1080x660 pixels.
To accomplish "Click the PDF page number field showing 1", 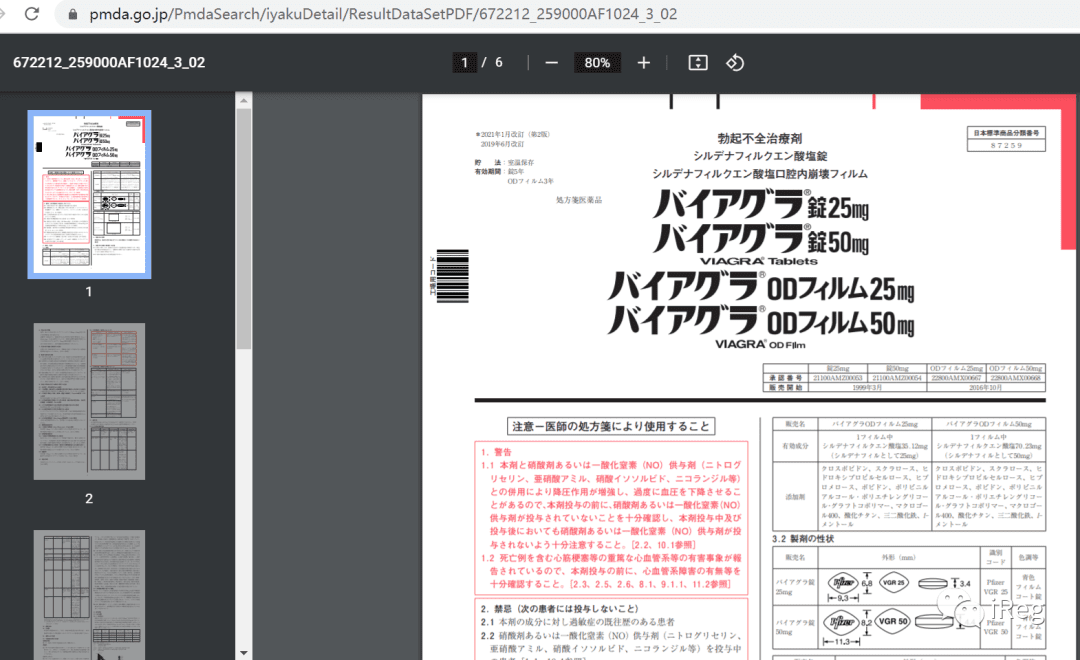I will 464,63.
